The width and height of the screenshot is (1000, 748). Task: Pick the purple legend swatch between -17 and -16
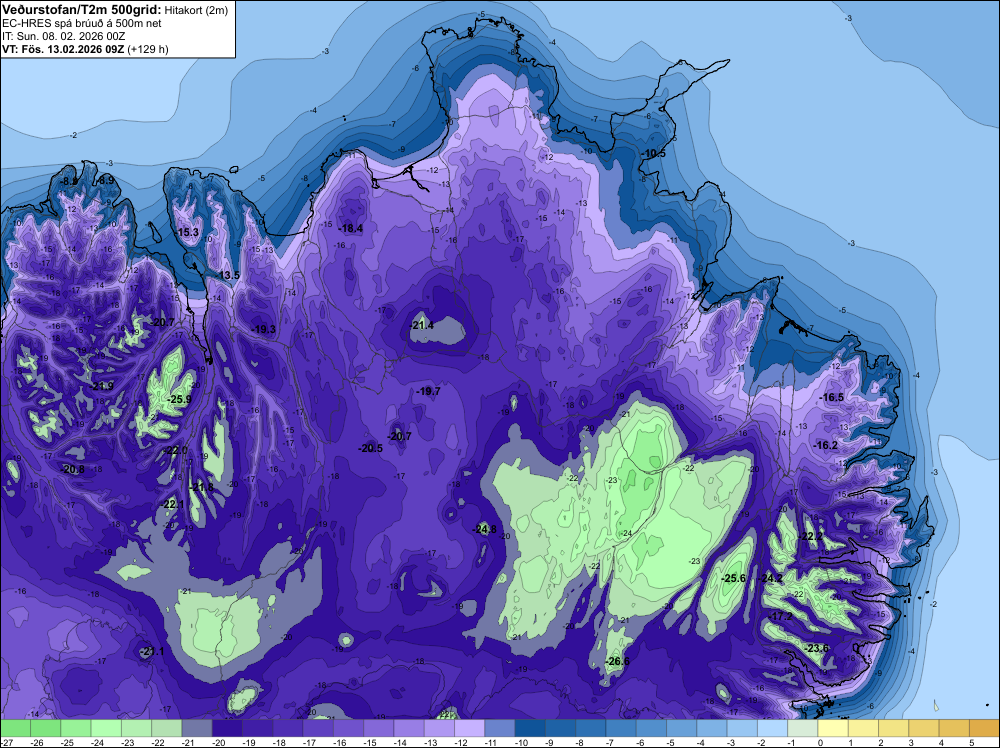pyautogui.click(x=318, y=728)
